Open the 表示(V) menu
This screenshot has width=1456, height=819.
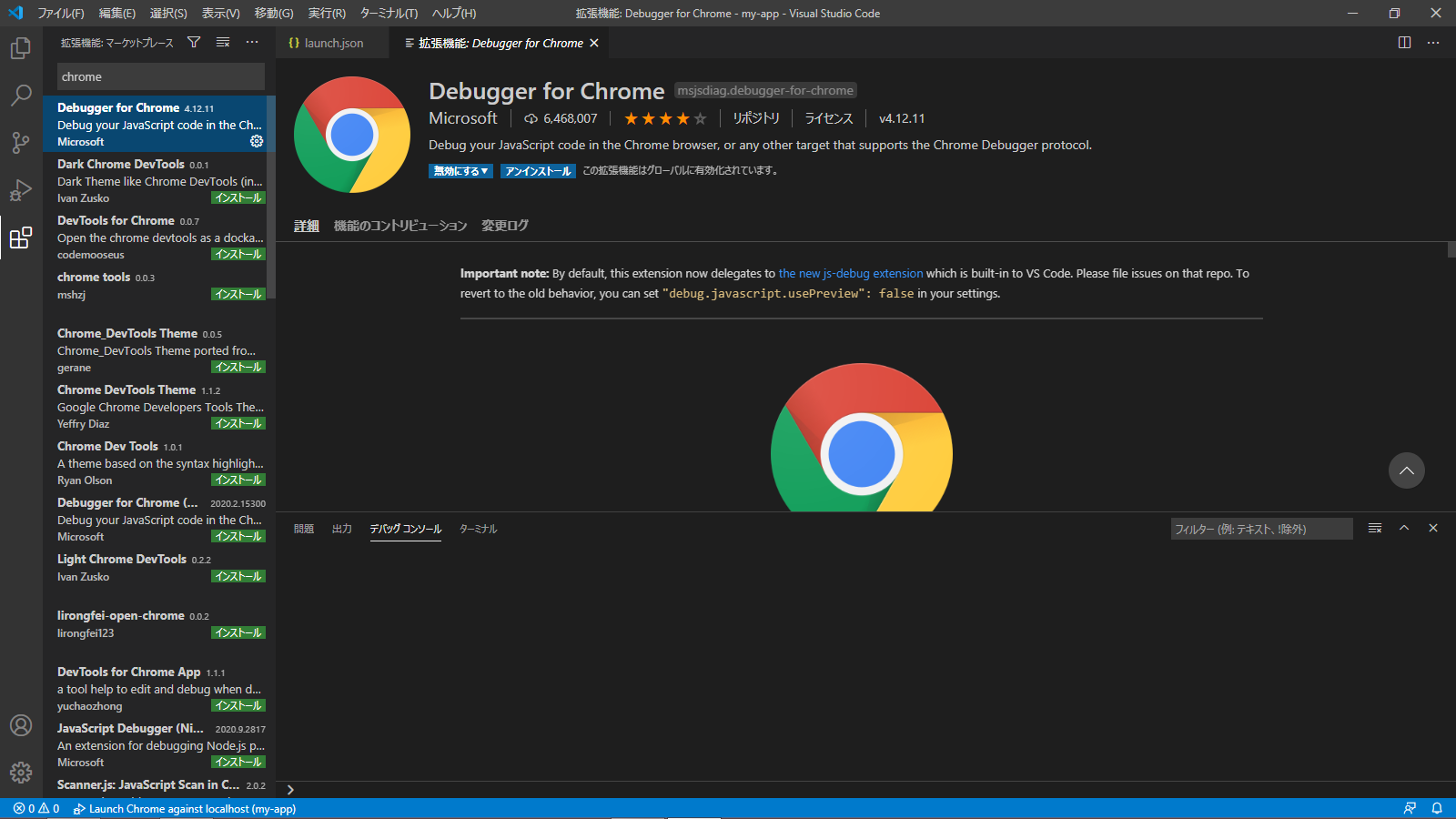click(220, 13)
